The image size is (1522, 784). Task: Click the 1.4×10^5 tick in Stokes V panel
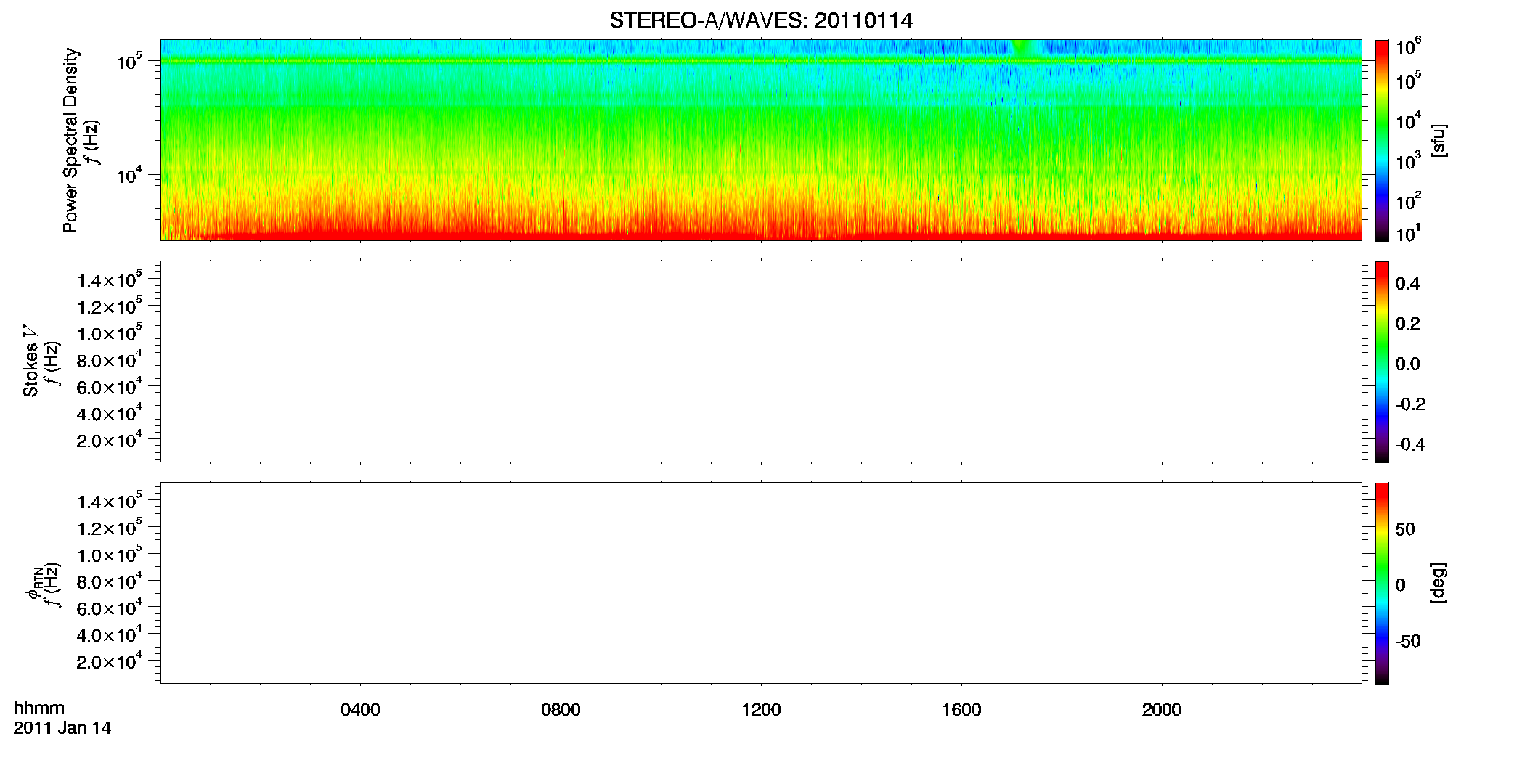click(x=109, y=280)
